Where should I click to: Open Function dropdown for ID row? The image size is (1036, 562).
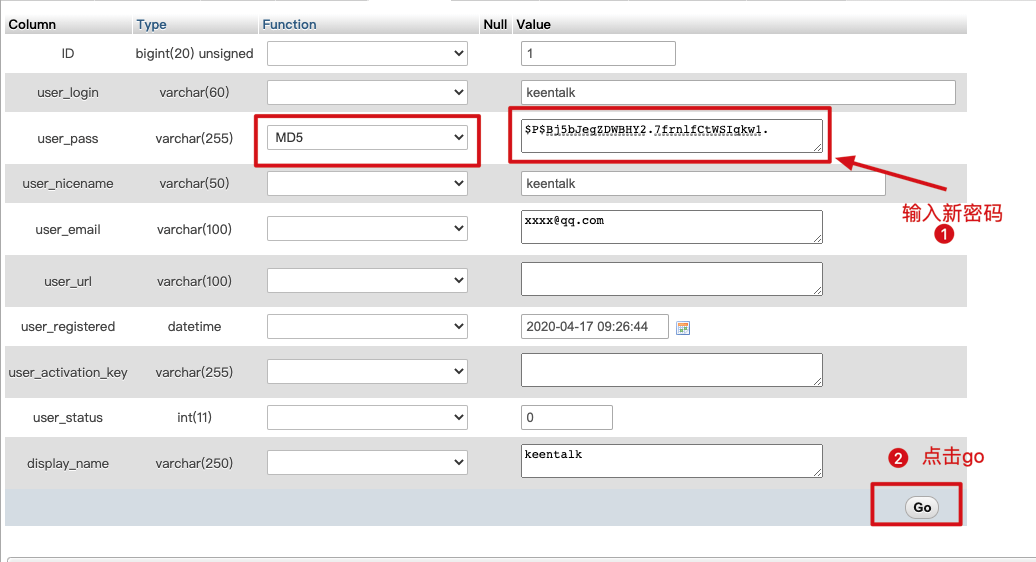coord(367,53)
